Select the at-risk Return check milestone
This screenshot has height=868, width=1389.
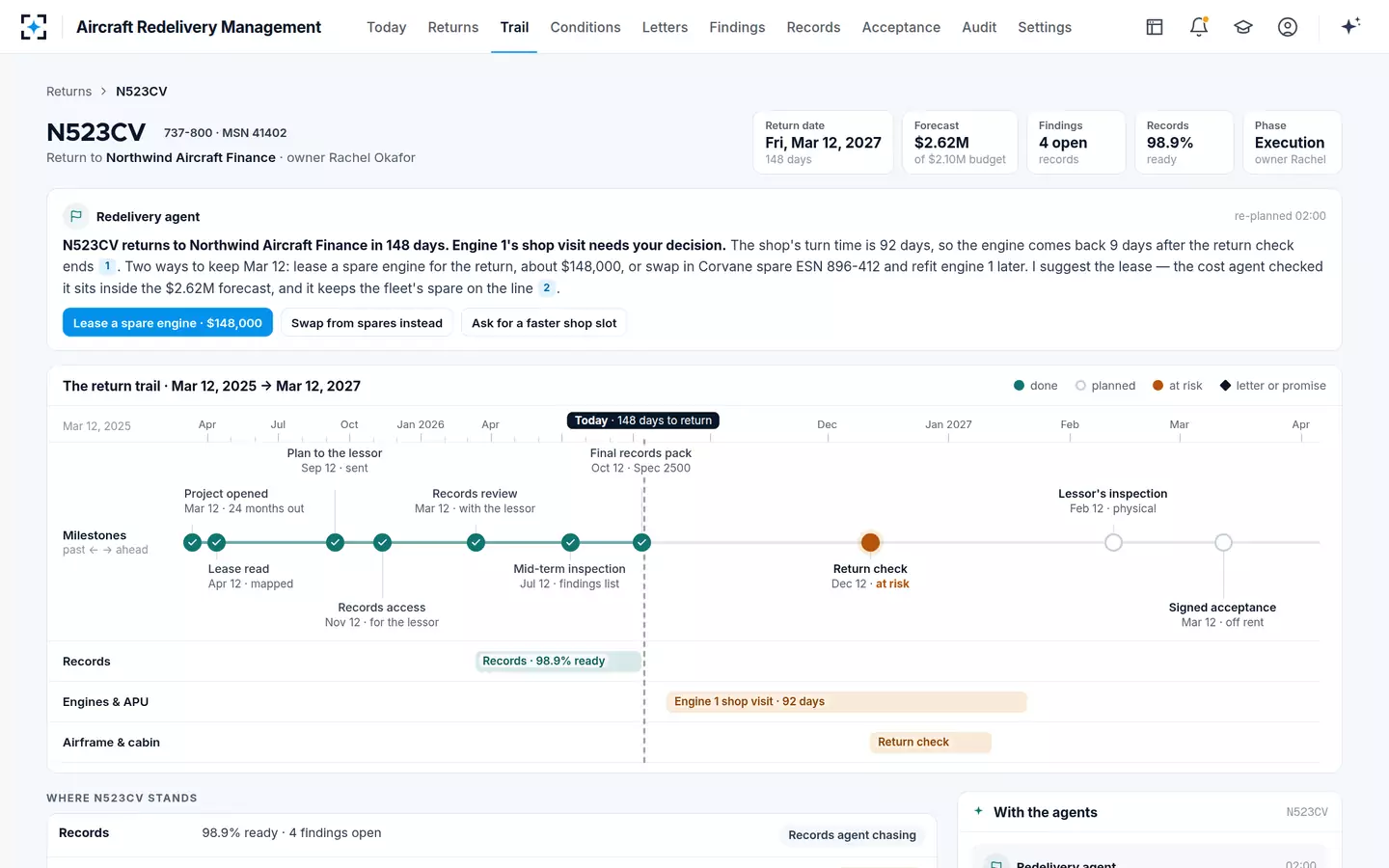[871, 542]
